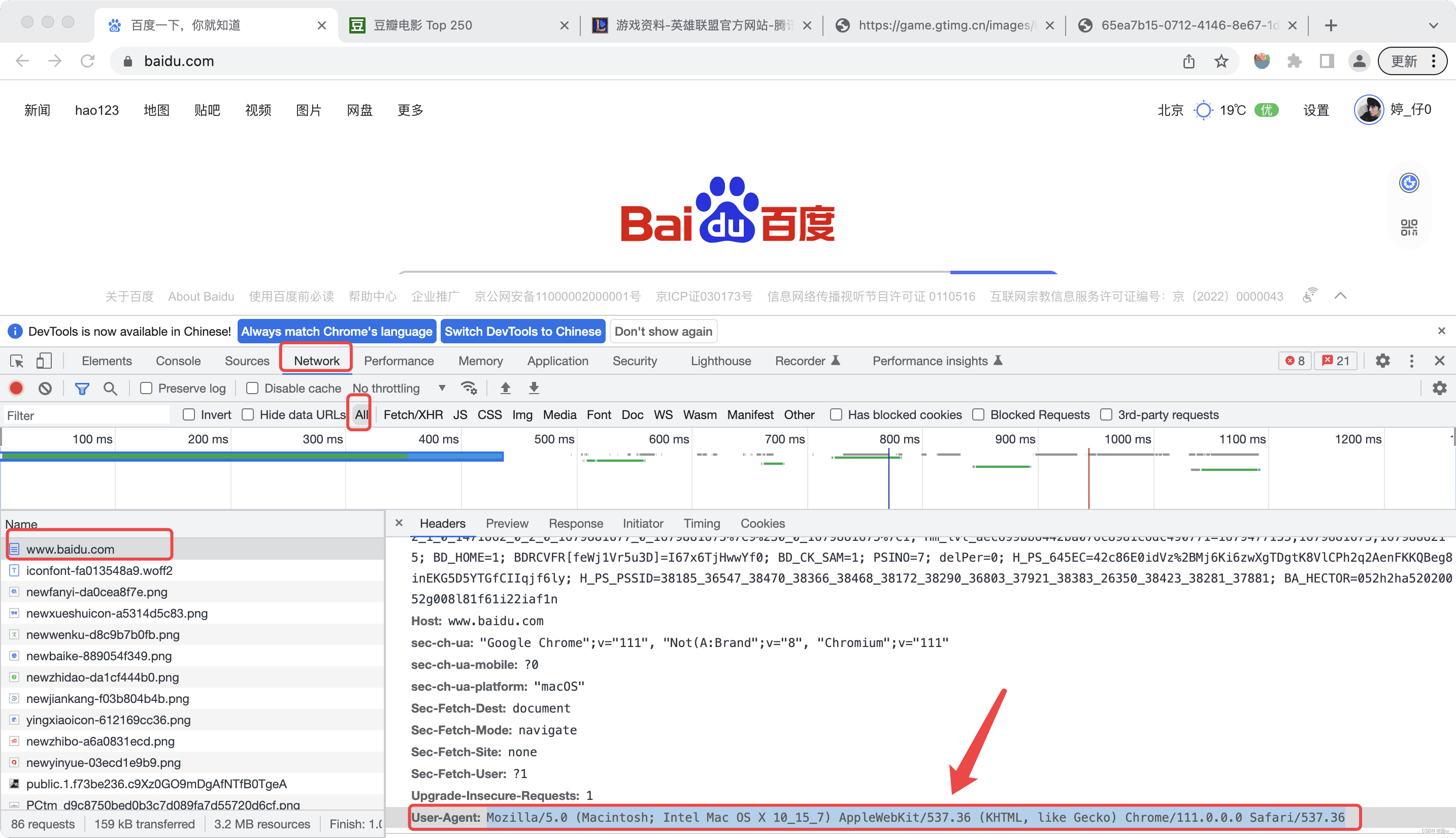The height and width of the screenshot is (838, 1456).
Task: Toggle the network filter funnel icon
Action: pos(82,389)
